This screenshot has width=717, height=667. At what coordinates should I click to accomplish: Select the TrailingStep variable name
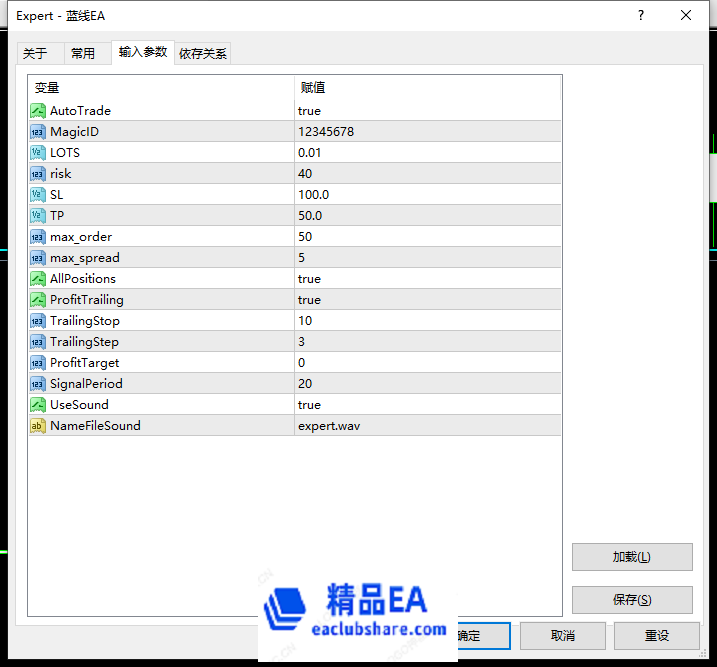point(85,342)
